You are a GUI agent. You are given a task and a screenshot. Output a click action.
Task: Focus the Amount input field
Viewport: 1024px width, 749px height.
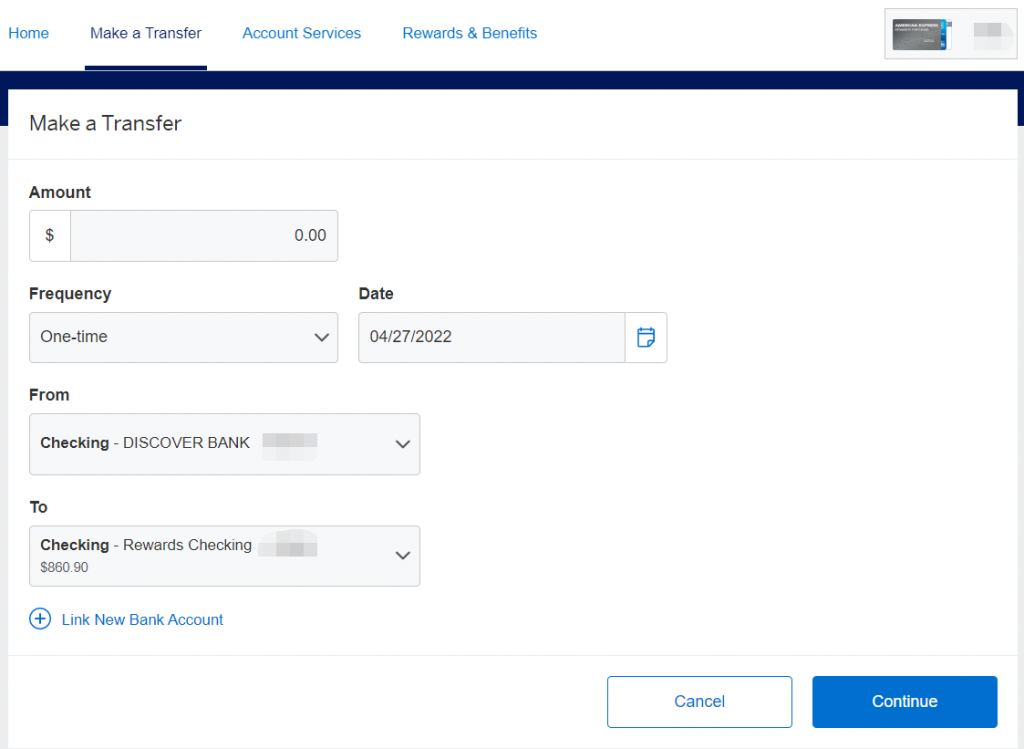pos(204,236)
